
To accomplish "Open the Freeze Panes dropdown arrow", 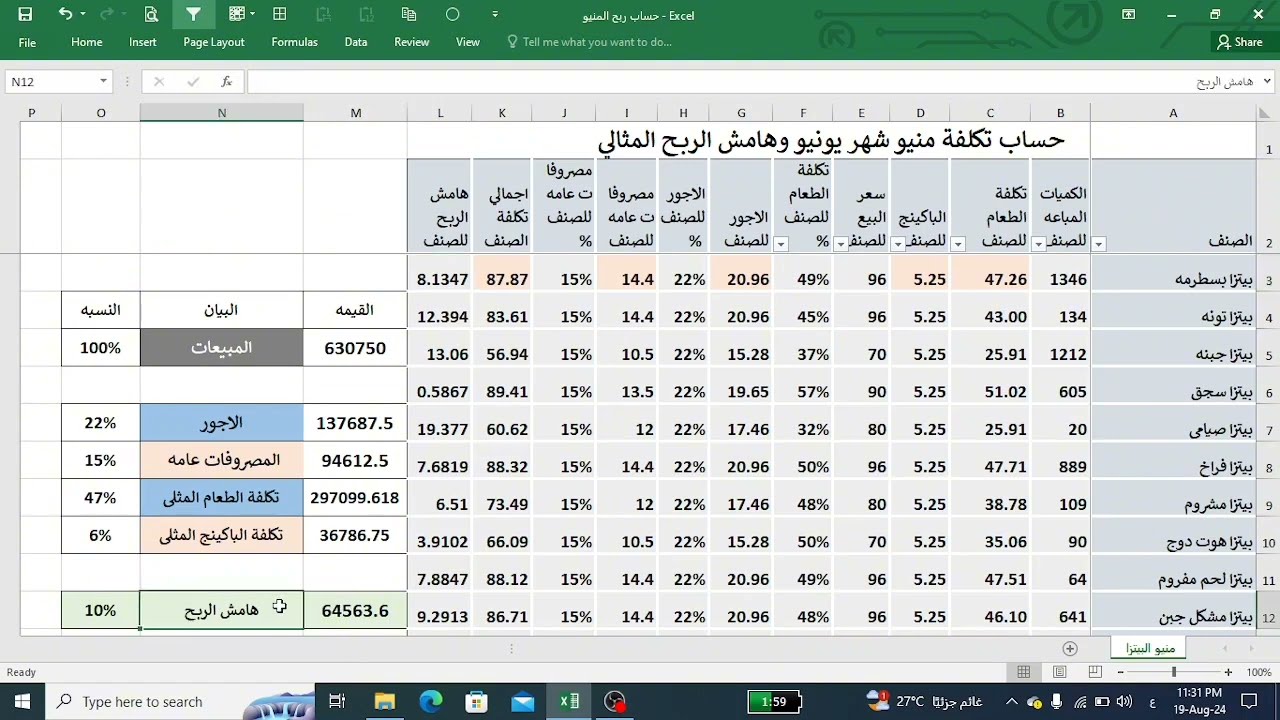I will [253, 14].
